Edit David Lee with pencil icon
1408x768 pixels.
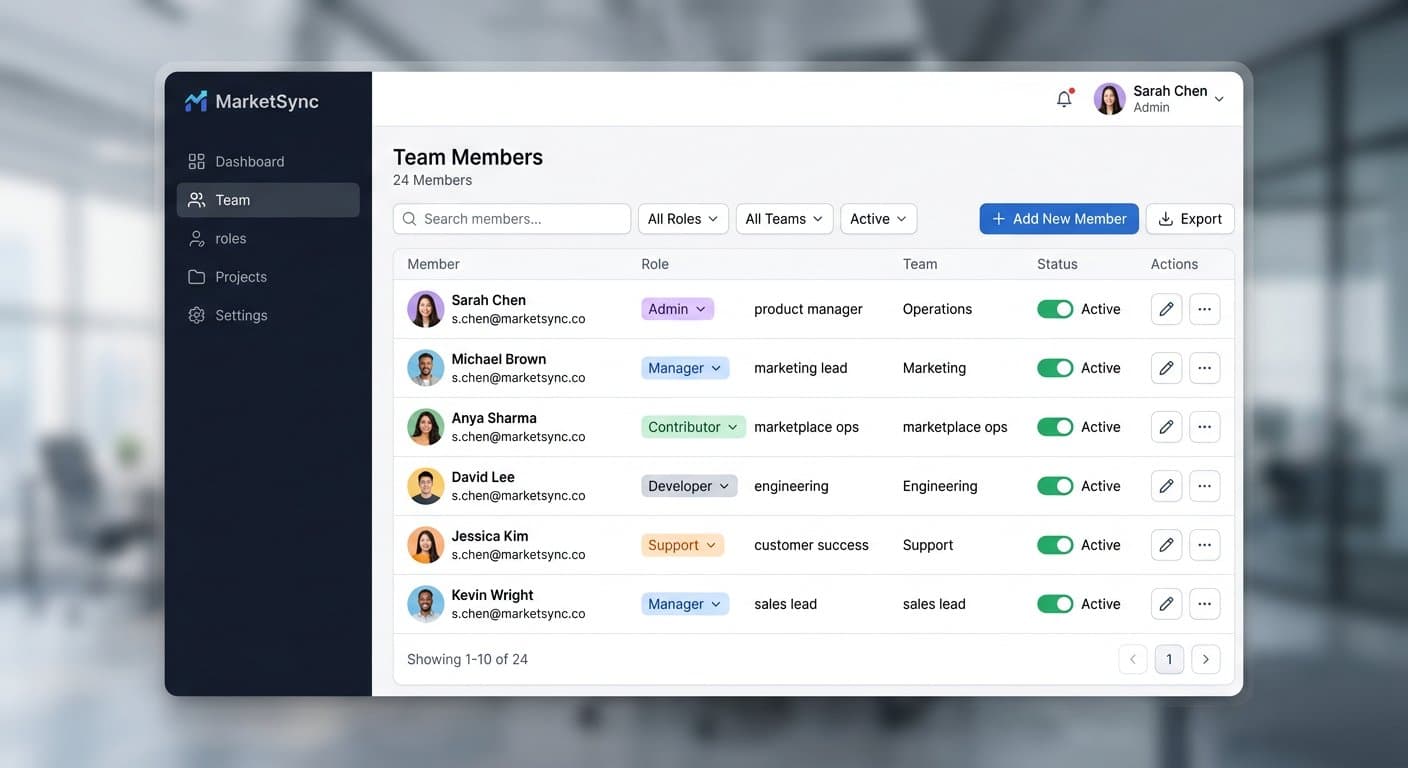click(x=1166, y=486)
